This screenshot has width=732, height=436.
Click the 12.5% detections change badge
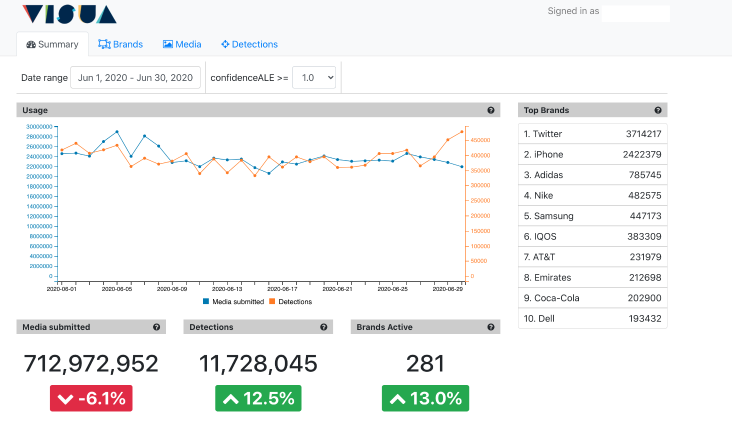pos(258,398)
